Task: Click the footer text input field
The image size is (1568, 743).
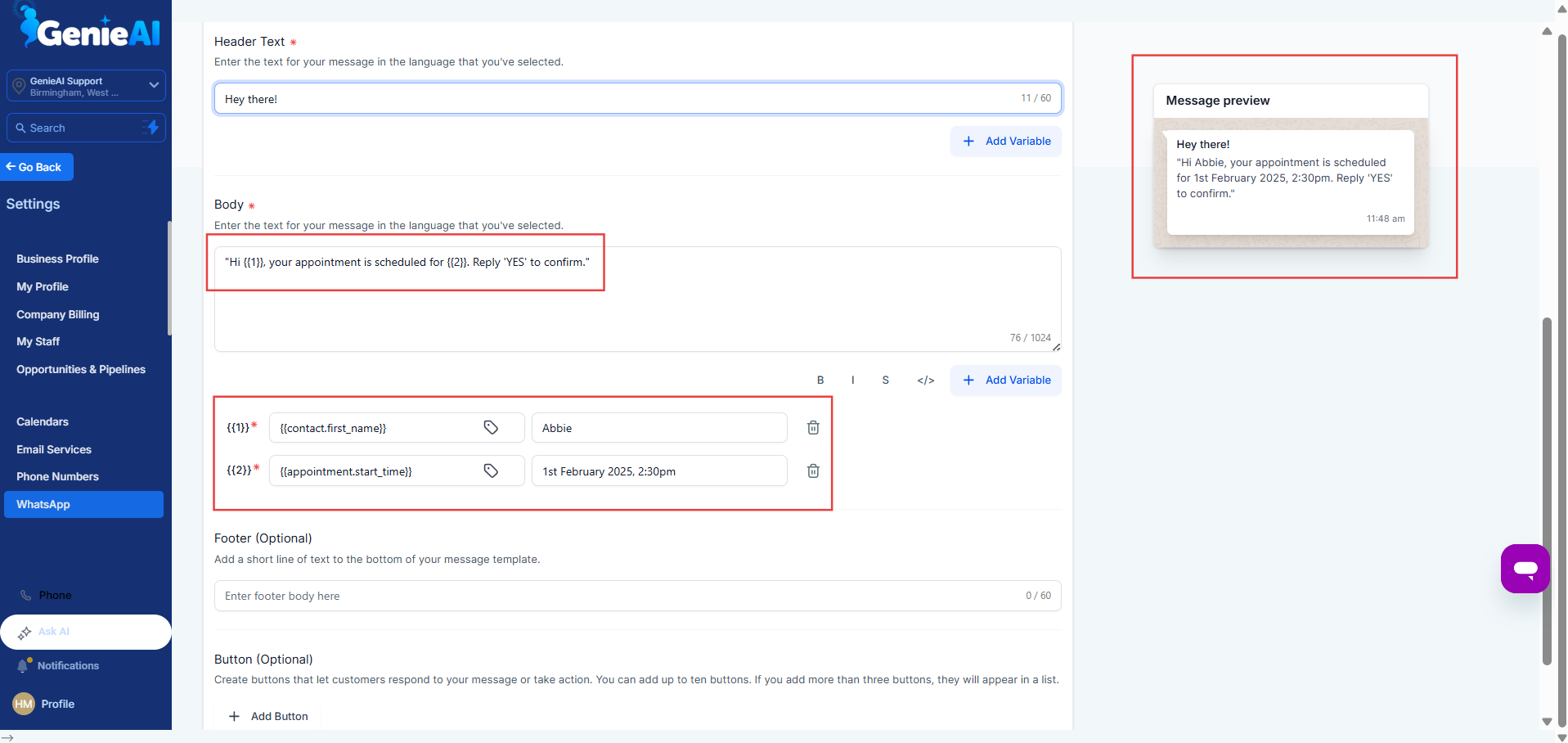Action: (x=573, y=596)
